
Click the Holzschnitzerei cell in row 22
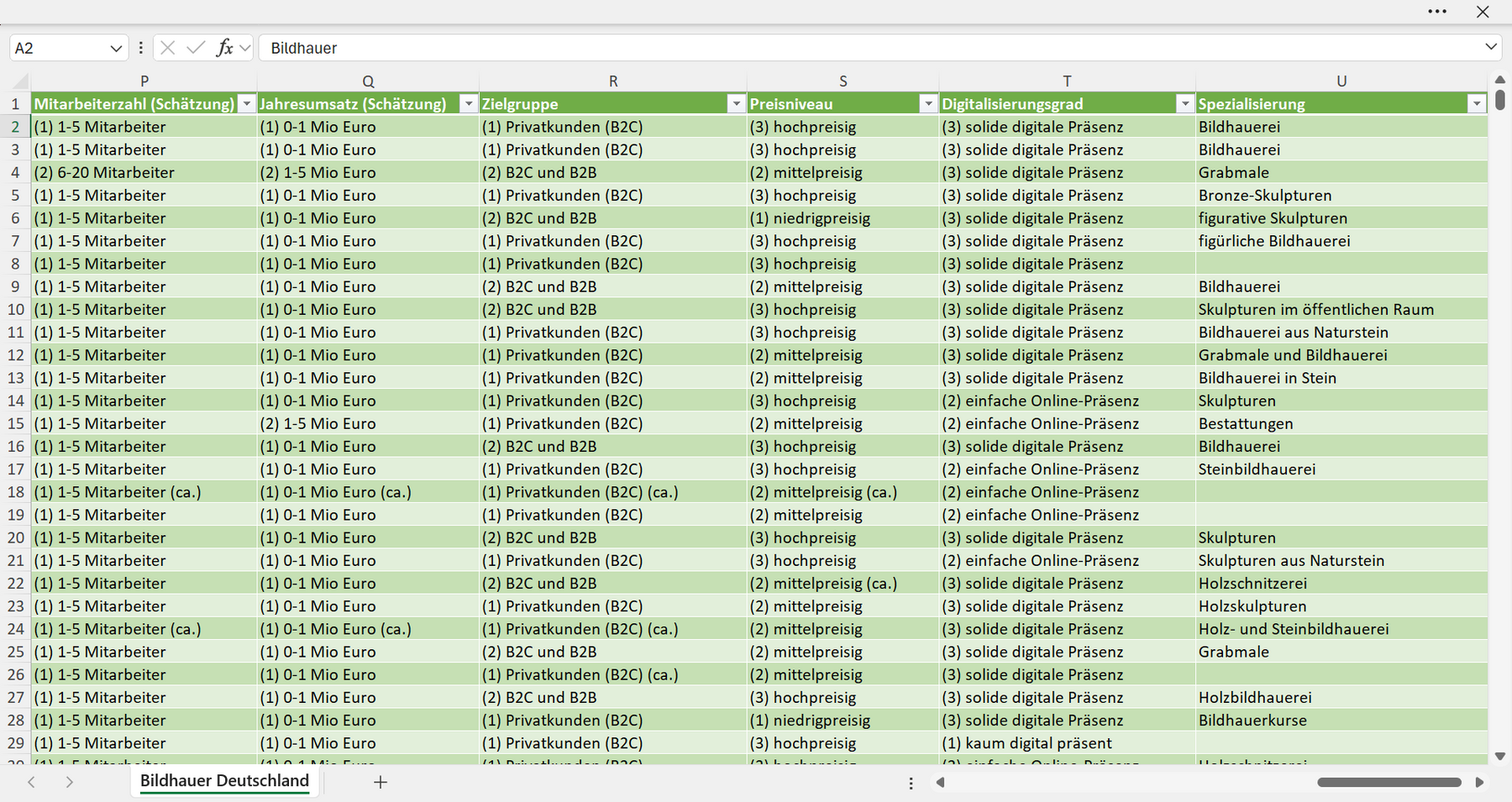tap(1341, 584)
